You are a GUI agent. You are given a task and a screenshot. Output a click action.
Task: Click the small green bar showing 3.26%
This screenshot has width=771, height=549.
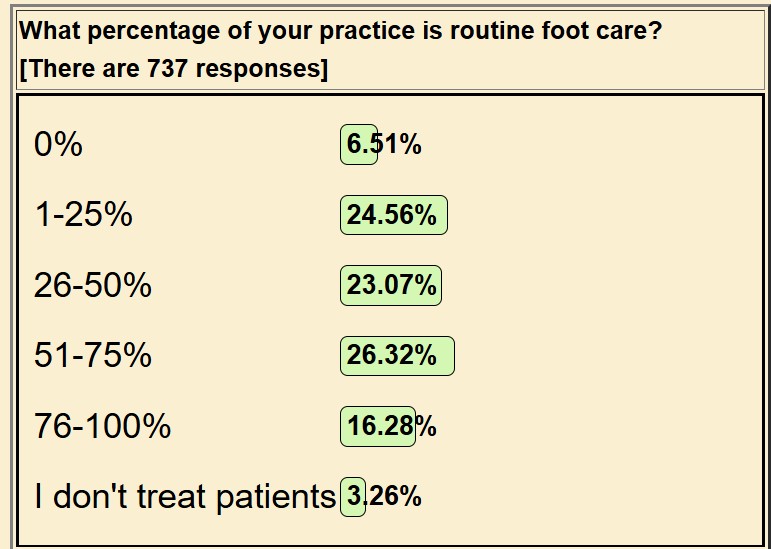[352, 496]
